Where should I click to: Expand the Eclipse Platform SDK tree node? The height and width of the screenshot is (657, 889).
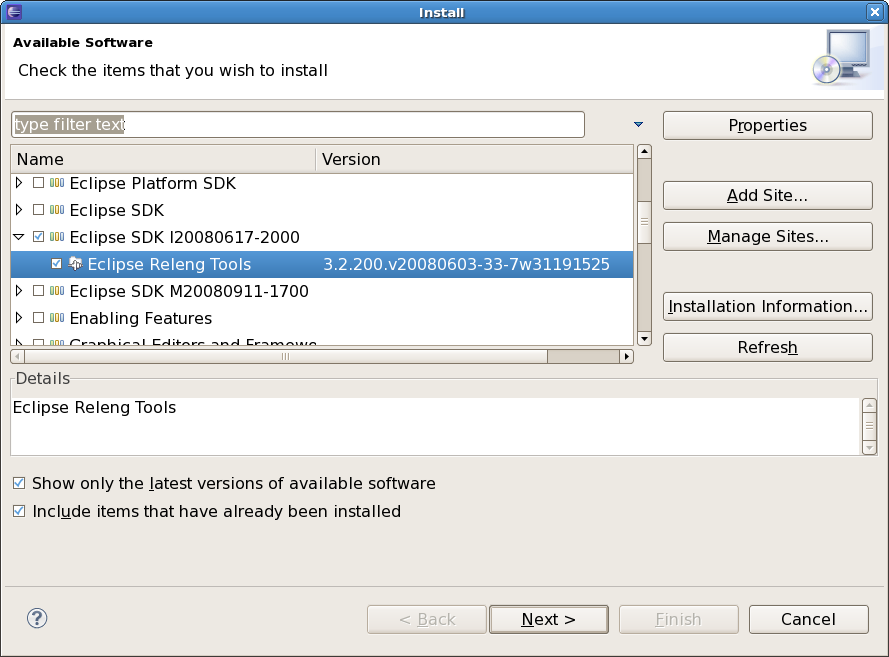coord(19,183)
